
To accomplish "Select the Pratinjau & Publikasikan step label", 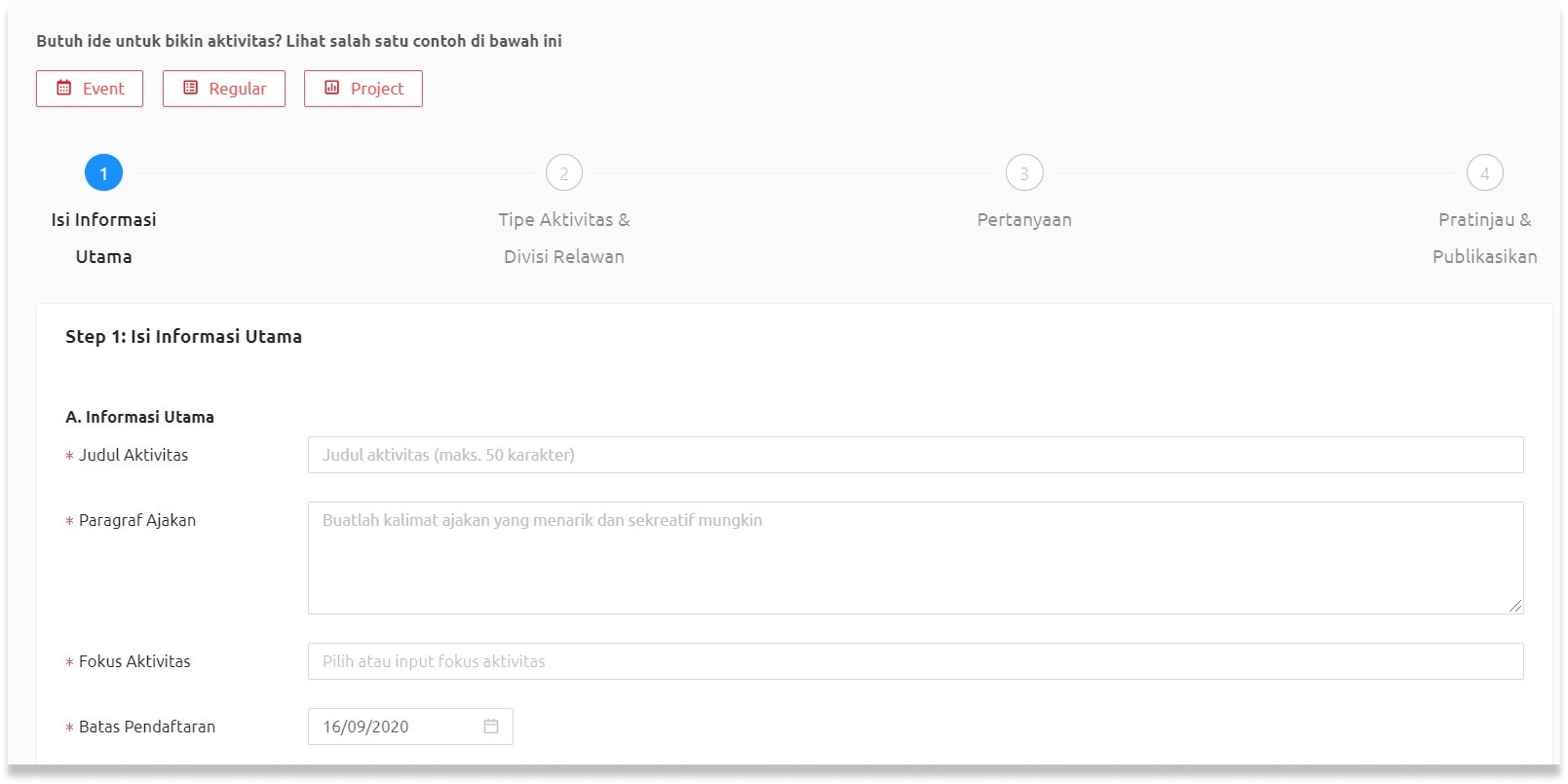I will pos(1484,238).
